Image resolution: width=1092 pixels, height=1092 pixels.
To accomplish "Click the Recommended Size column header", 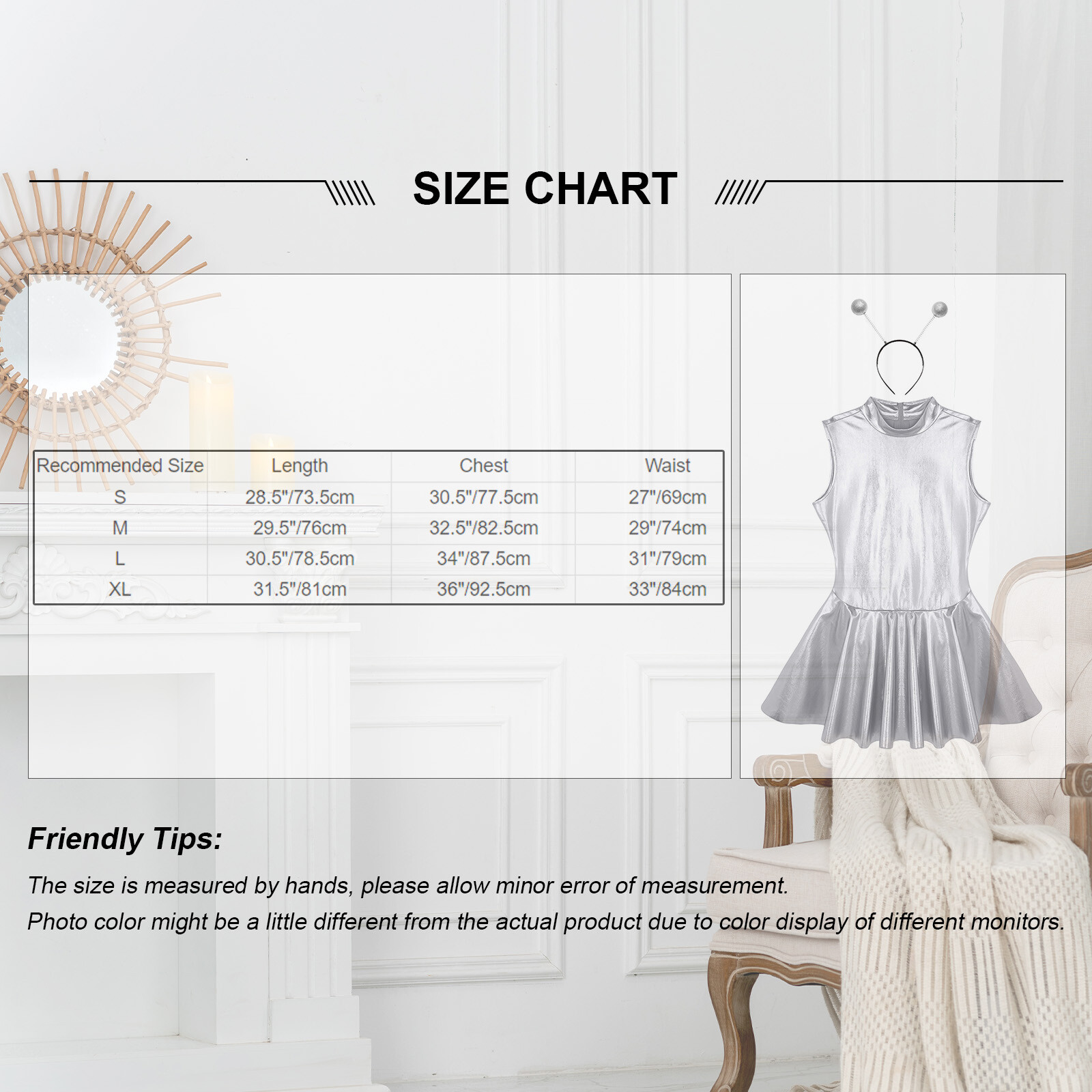I will pos(120,465).
